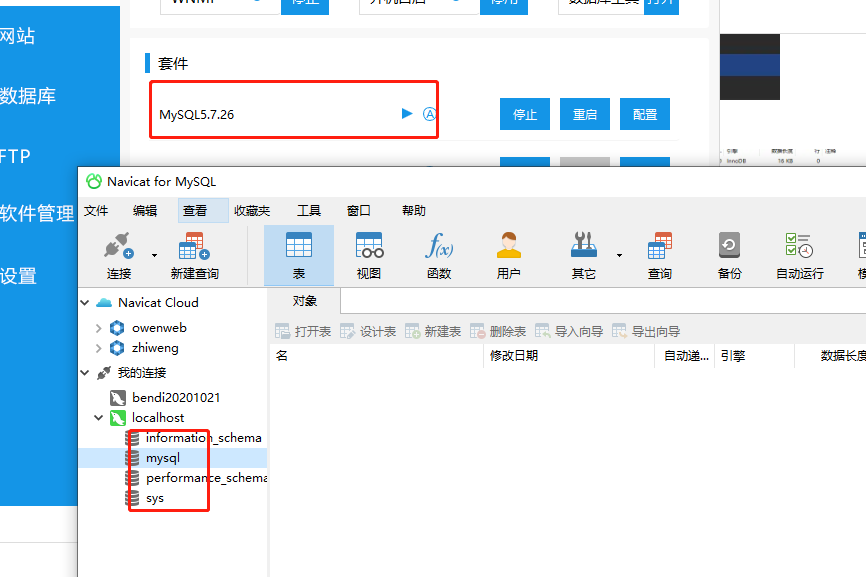Switch to the 对象 tab
The width and height of the screenshot is (866, 577).
(x=304, y=301)
